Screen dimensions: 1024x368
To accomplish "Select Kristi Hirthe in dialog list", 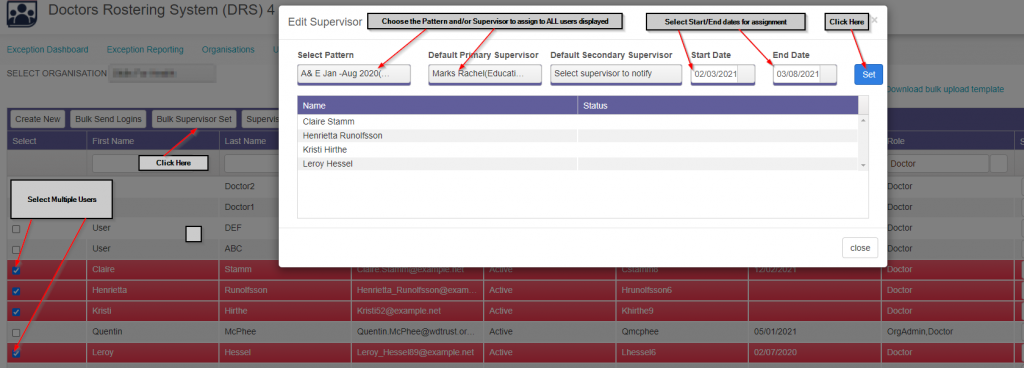I will [437, 149].
